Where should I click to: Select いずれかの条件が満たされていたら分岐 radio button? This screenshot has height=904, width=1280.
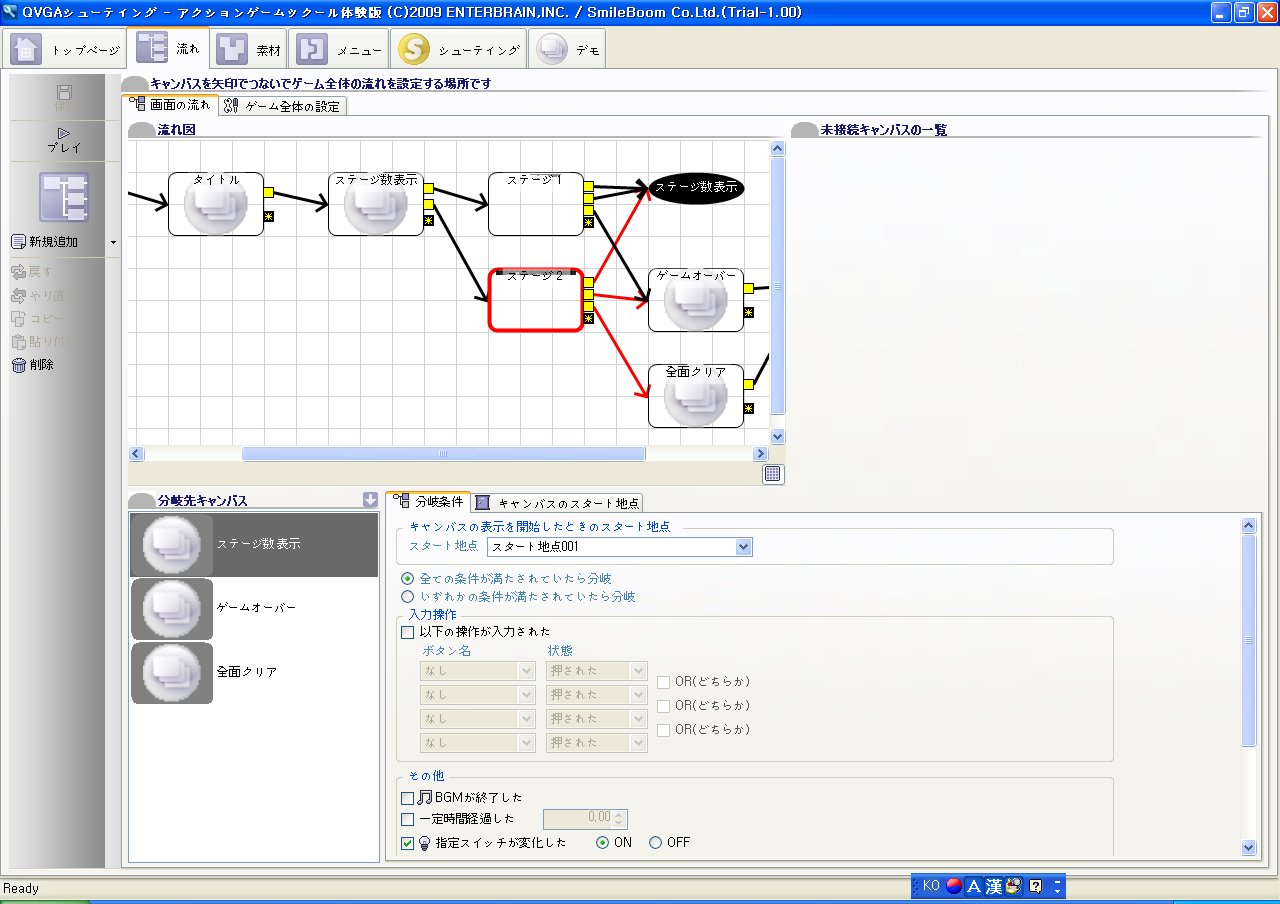tap(407, 596)
